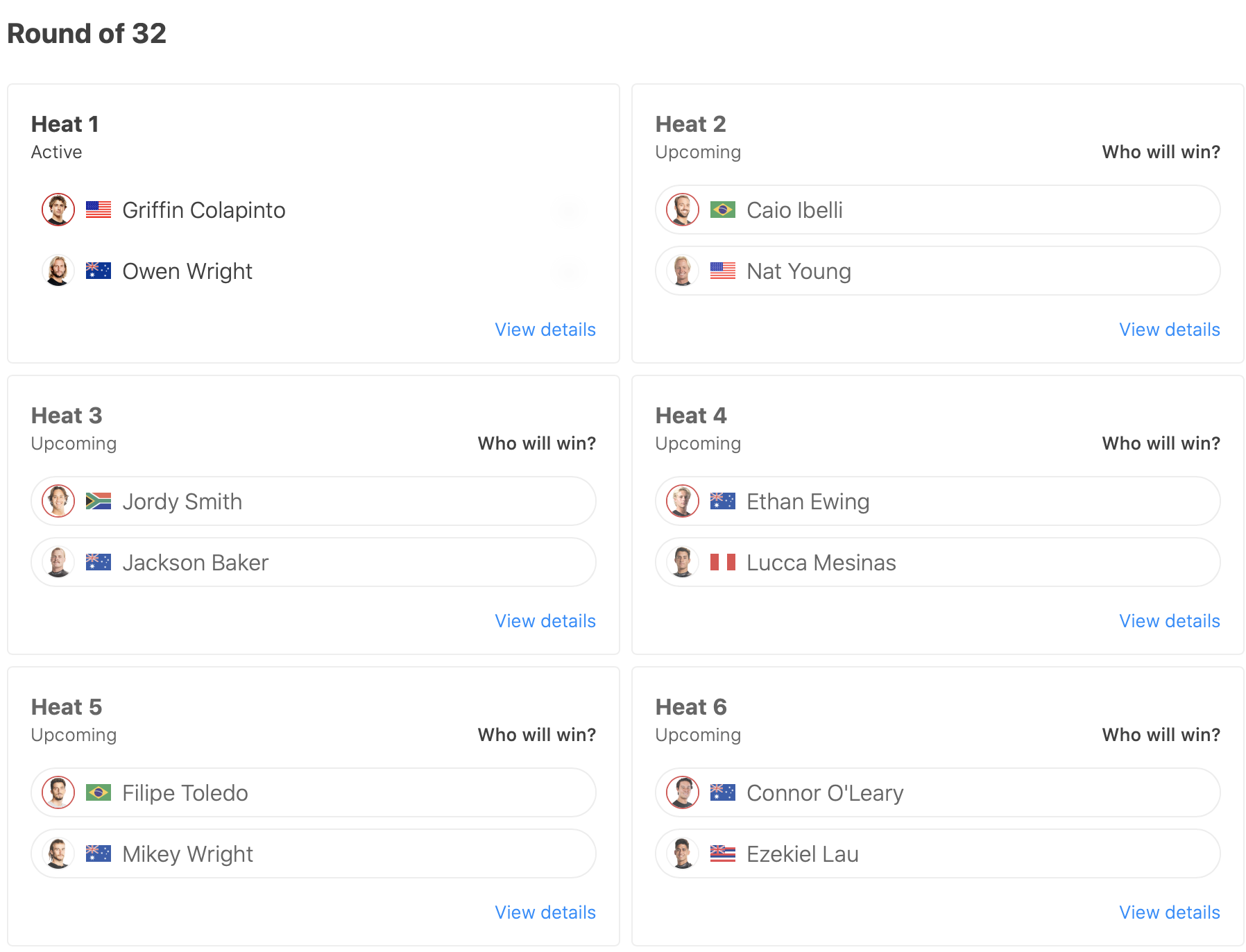
Task: Click the Hawaii flag beside Ezekiel Lau
Action: pos(722,853)
